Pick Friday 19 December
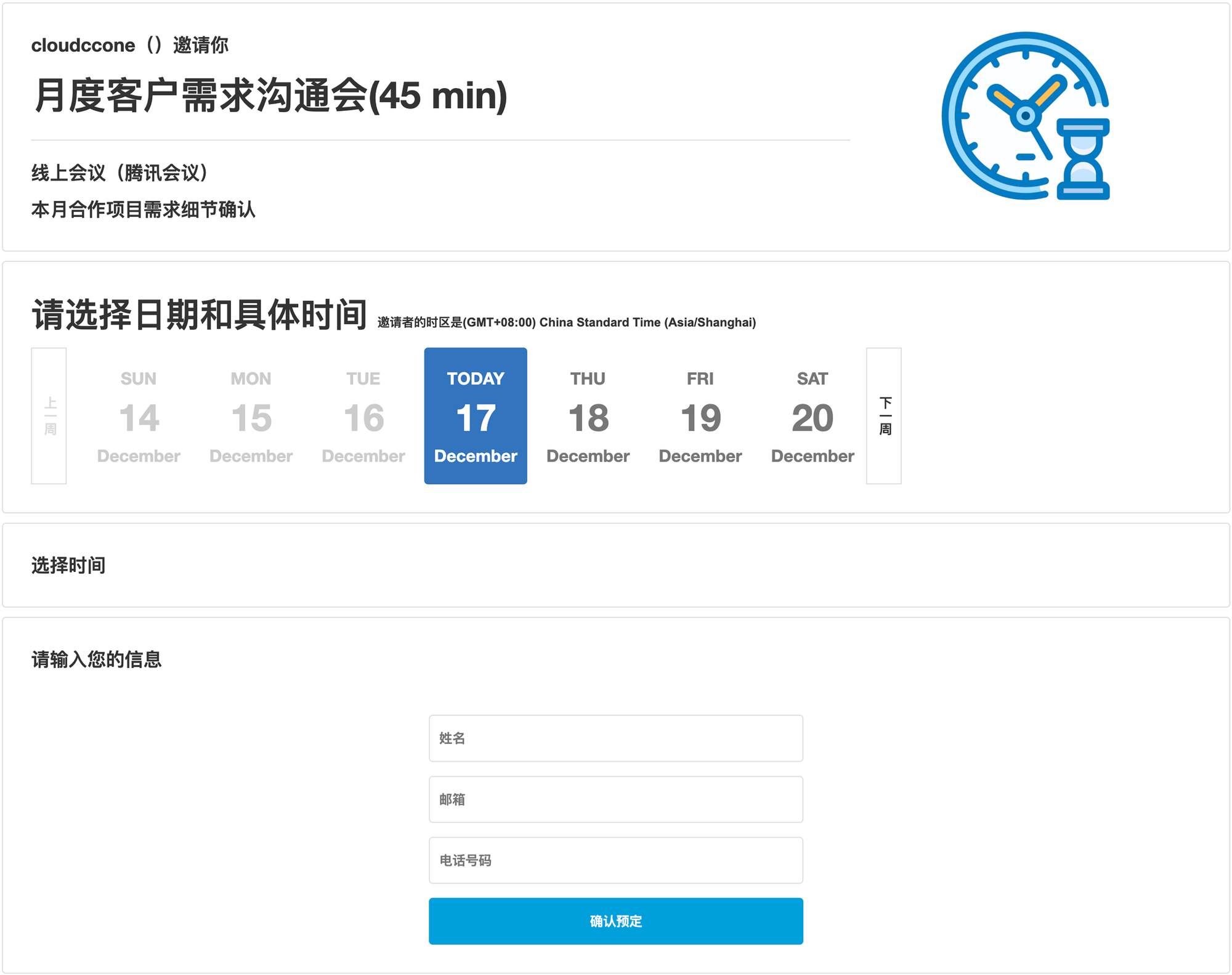This screenshot has height=975, width=1232. click(x=700, y=416)
